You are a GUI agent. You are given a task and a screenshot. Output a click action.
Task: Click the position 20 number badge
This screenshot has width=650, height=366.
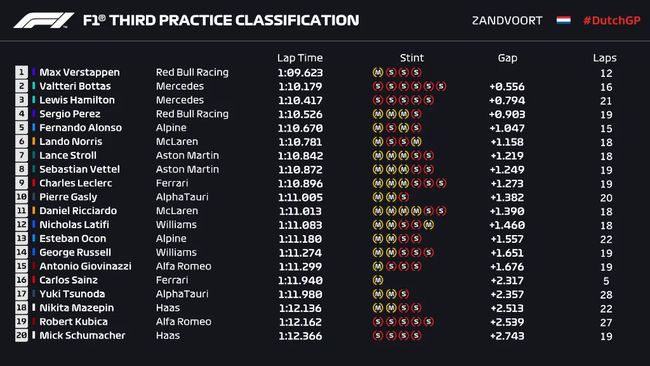pyautogui.click(x=22, y=335)
